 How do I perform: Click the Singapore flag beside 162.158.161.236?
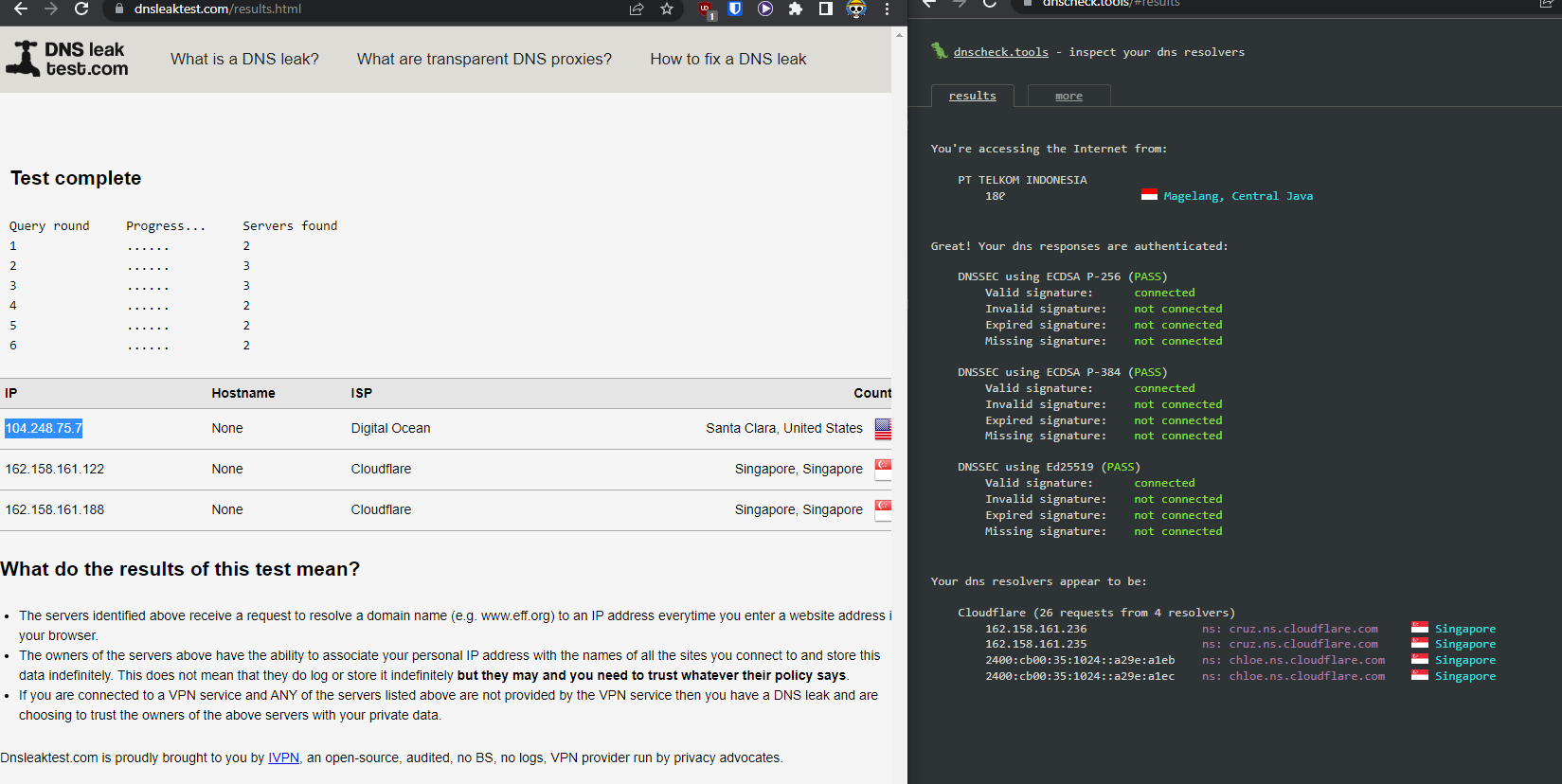pos(1419,628)
